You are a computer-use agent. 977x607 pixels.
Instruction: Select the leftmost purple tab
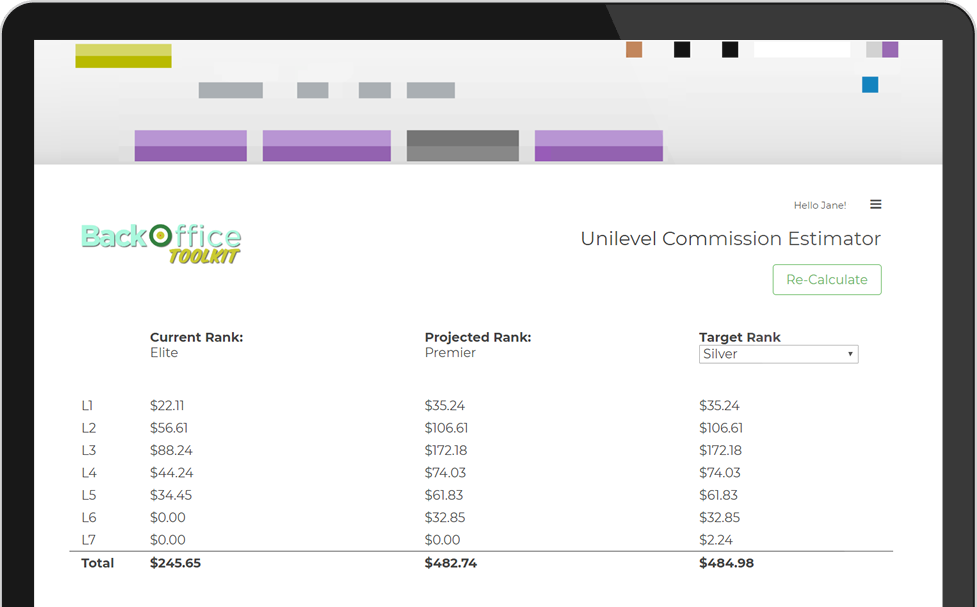tap(190, 146)
